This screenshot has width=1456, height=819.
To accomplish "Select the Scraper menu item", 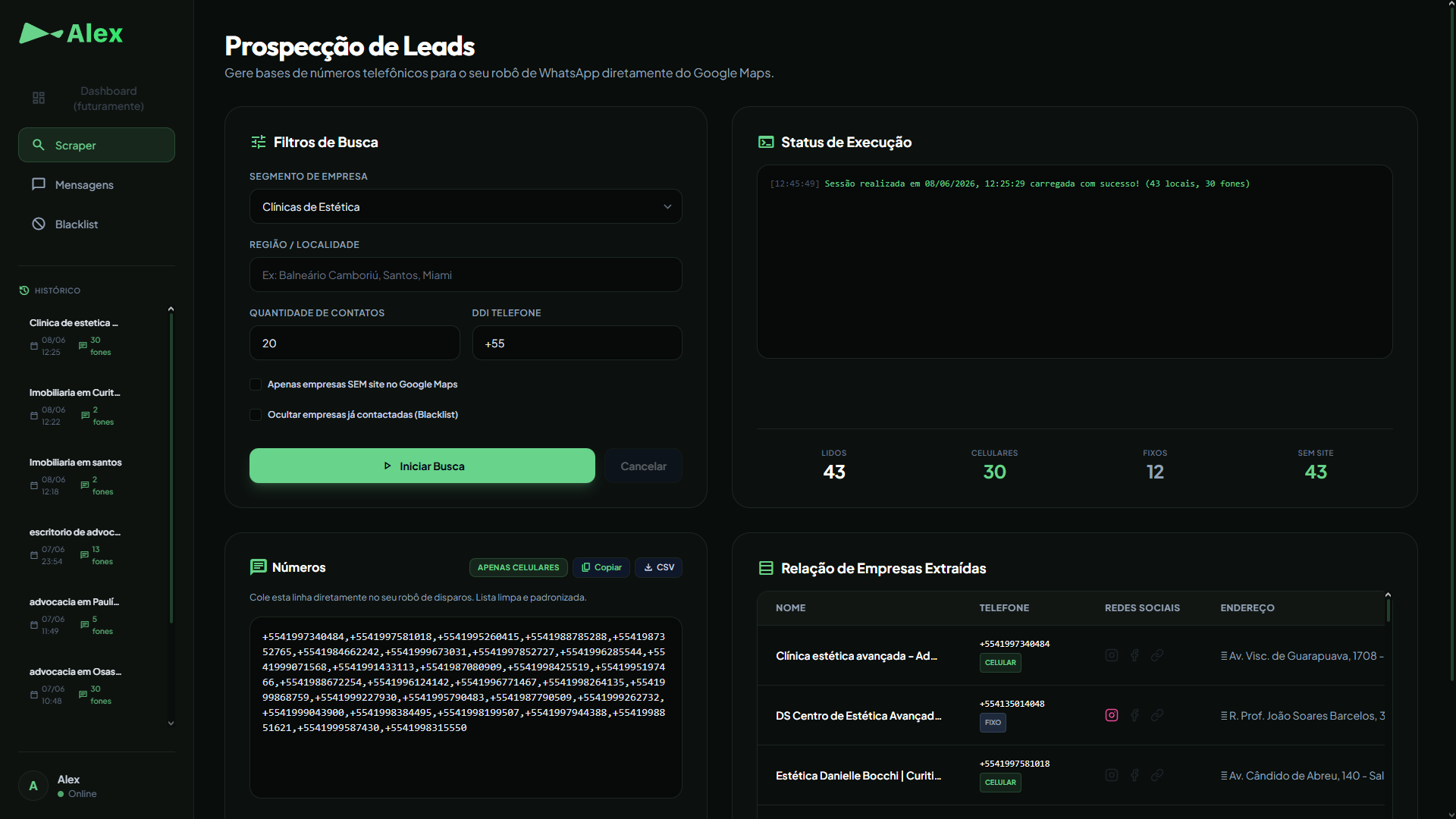I will (96, 145).
